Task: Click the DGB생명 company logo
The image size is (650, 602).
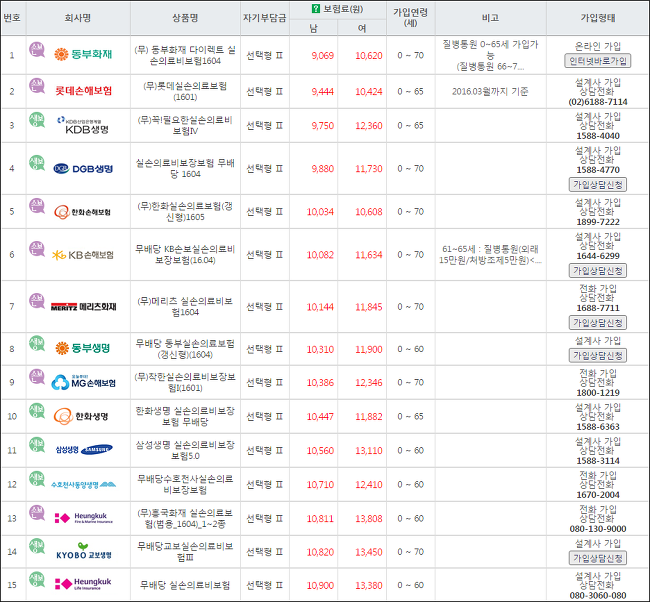Action: [83, 168]
